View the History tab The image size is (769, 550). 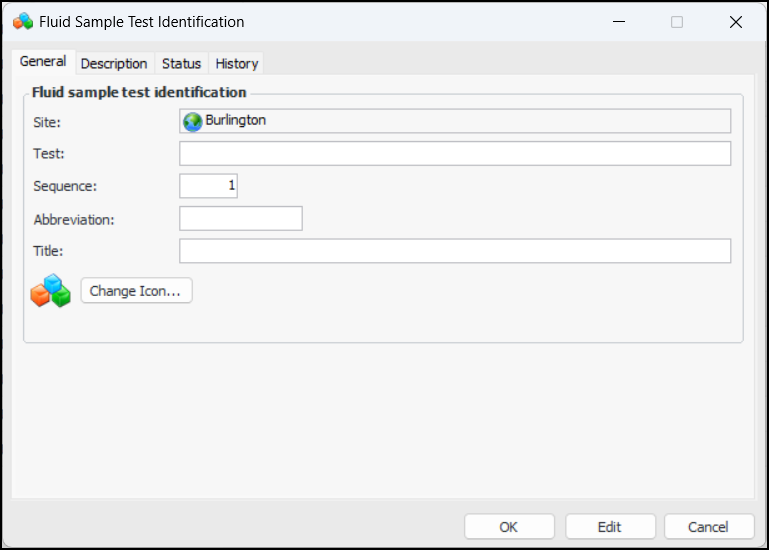[237, 63]
